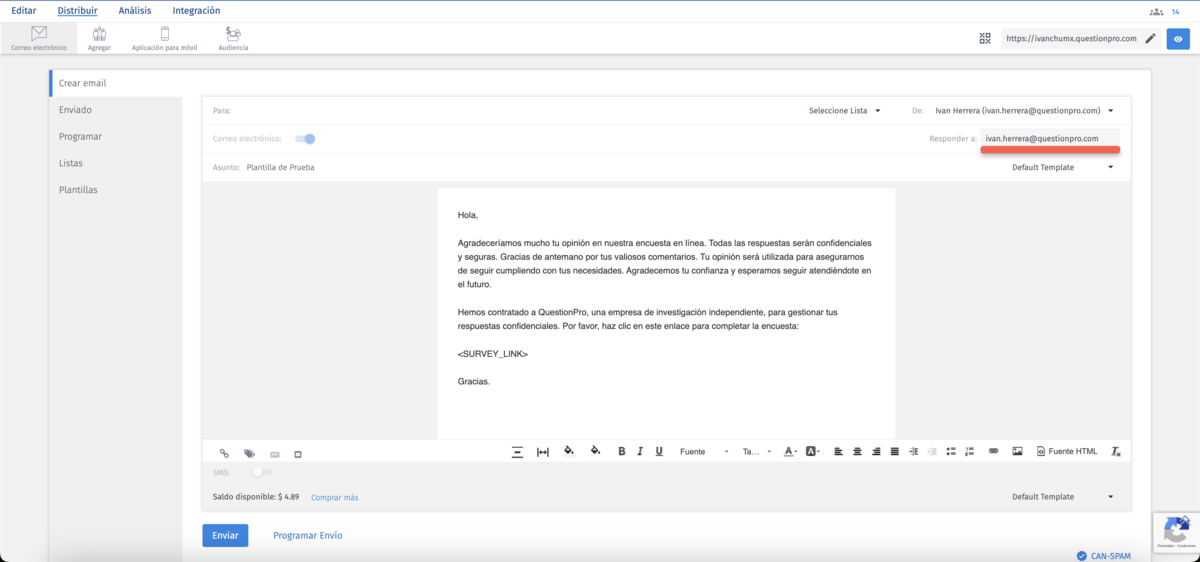The image size is (1200, 562).
Task: Clear text formatting
Action: (1116, 452)
